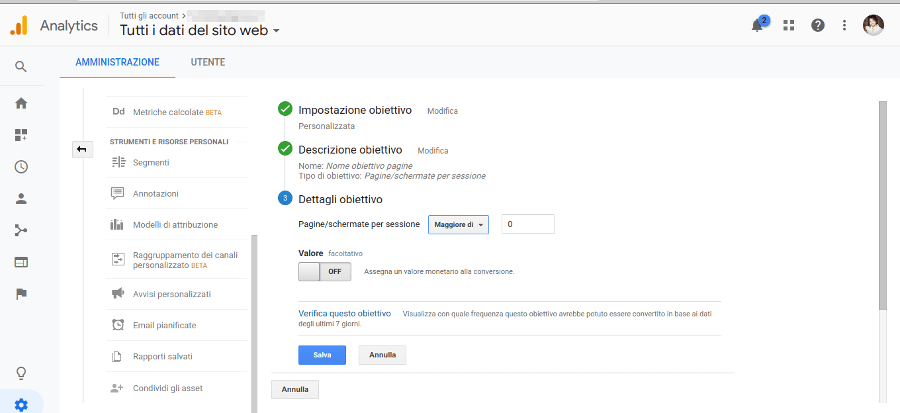Click the Raggruppamento dei canali icon
Image resolution: width=900 pixels, height=413 pixels.
click(118, 259)
